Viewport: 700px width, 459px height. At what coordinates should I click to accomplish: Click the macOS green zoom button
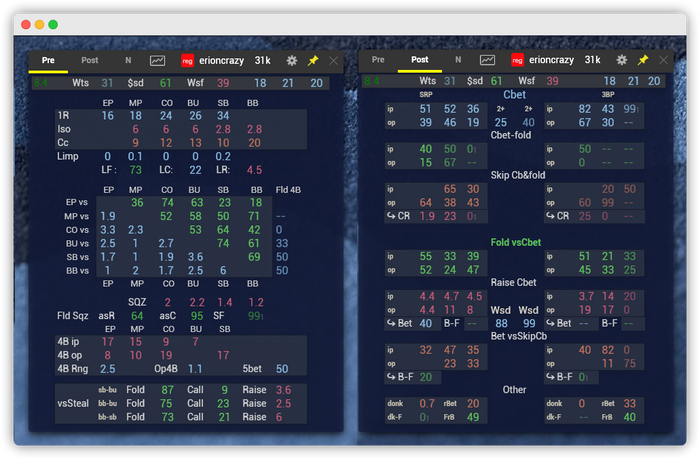[53, 25]
